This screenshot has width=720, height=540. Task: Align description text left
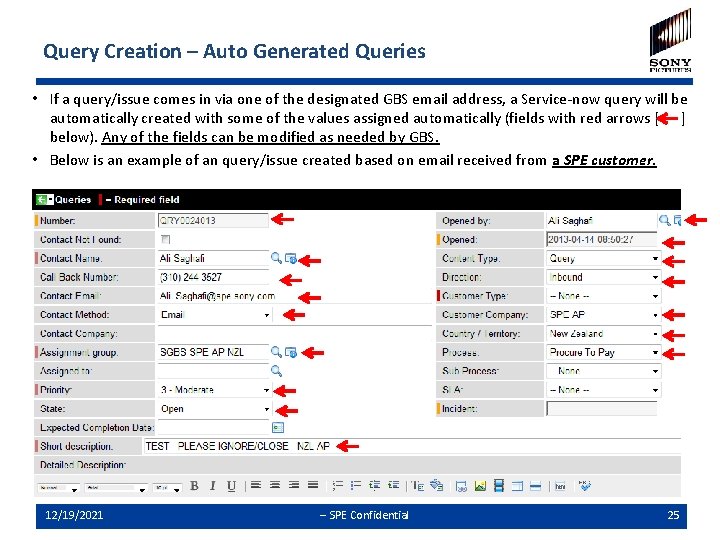[x=256, y=485]
